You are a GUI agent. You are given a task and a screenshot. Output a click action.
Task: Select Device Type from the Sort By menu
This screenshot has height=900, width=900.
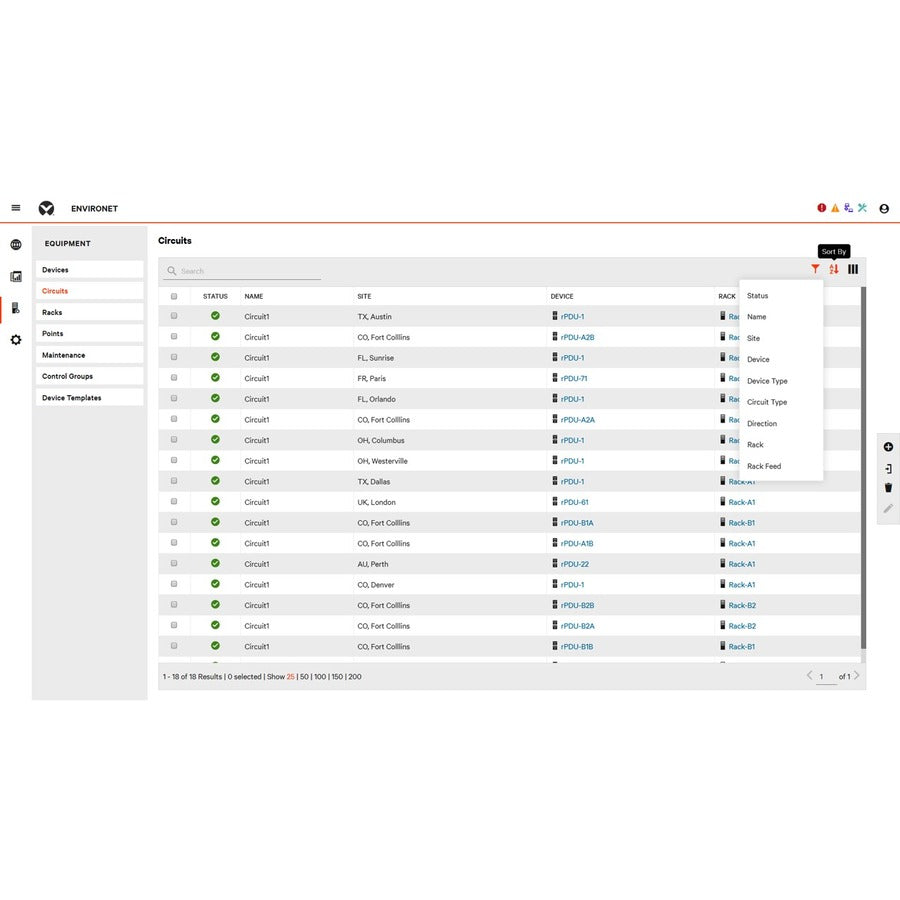(x=766, y=380)
